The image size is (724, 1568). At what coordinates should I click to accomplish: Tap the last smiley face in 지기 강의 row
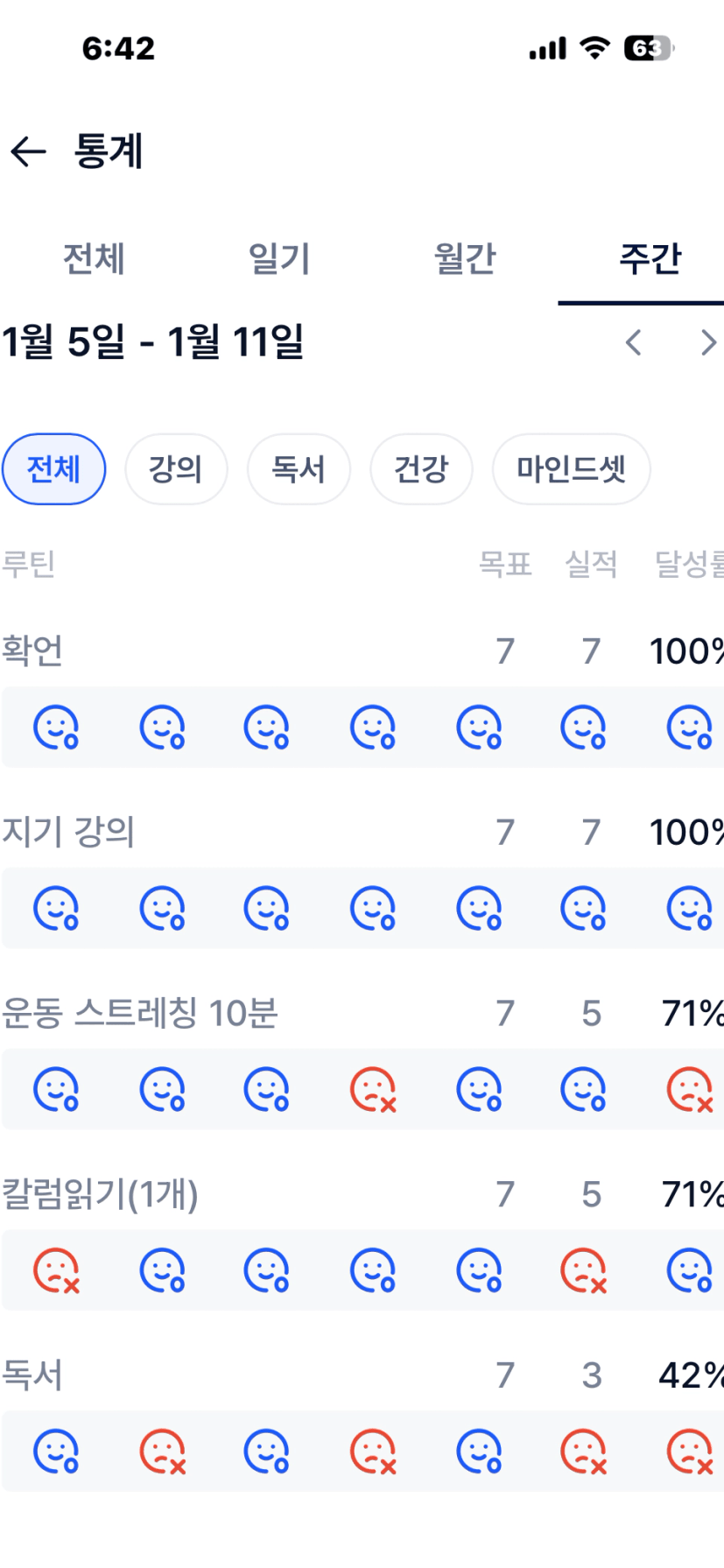click(690, 909)
